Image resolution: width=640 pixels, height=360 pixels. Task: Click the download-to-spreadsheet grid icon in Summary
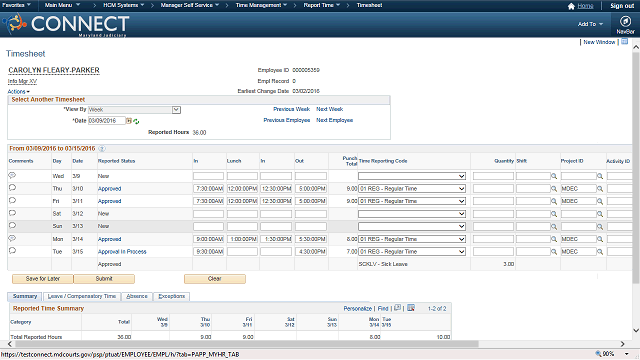click(x=411, y=308)
